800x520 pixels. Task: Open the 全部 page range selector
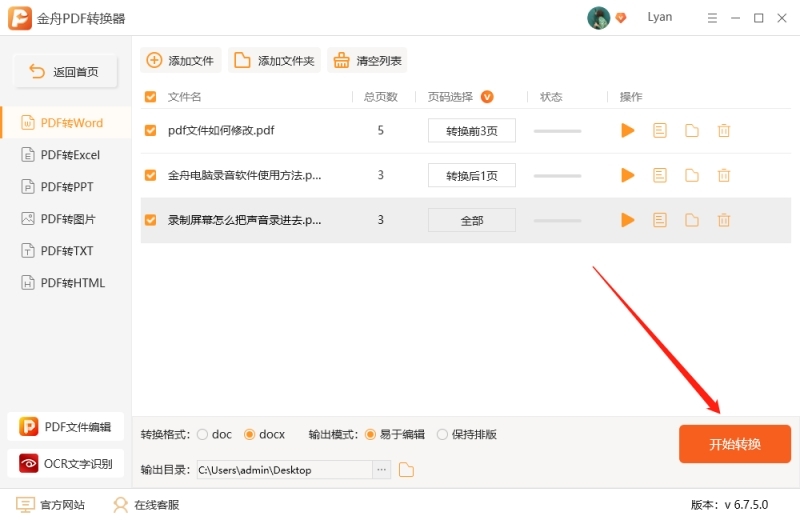[472, 220]
